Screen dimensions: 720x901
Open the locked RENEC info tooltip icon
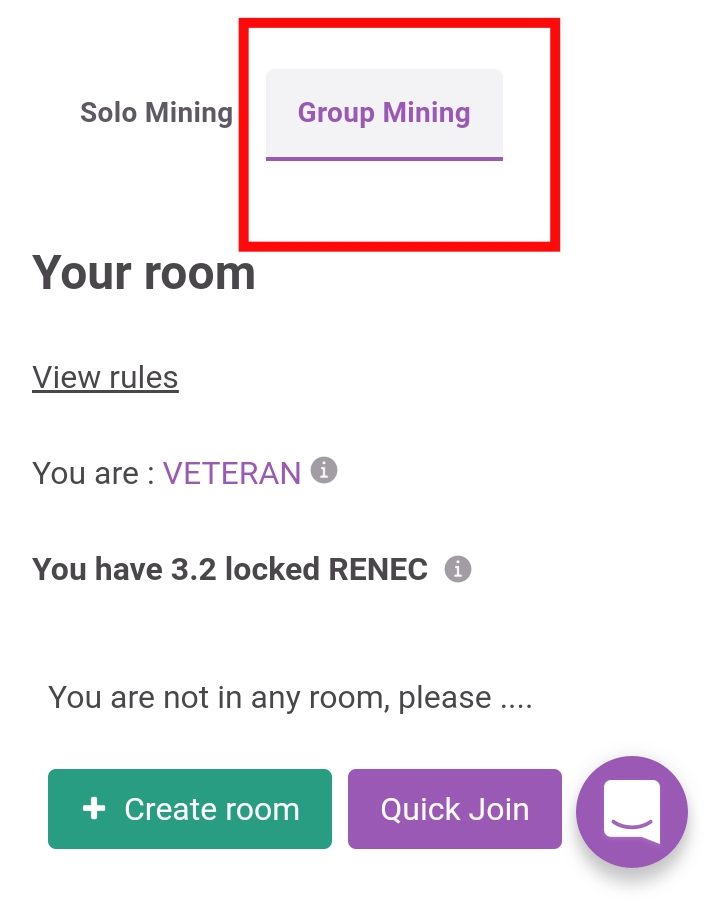pos(457,569)
